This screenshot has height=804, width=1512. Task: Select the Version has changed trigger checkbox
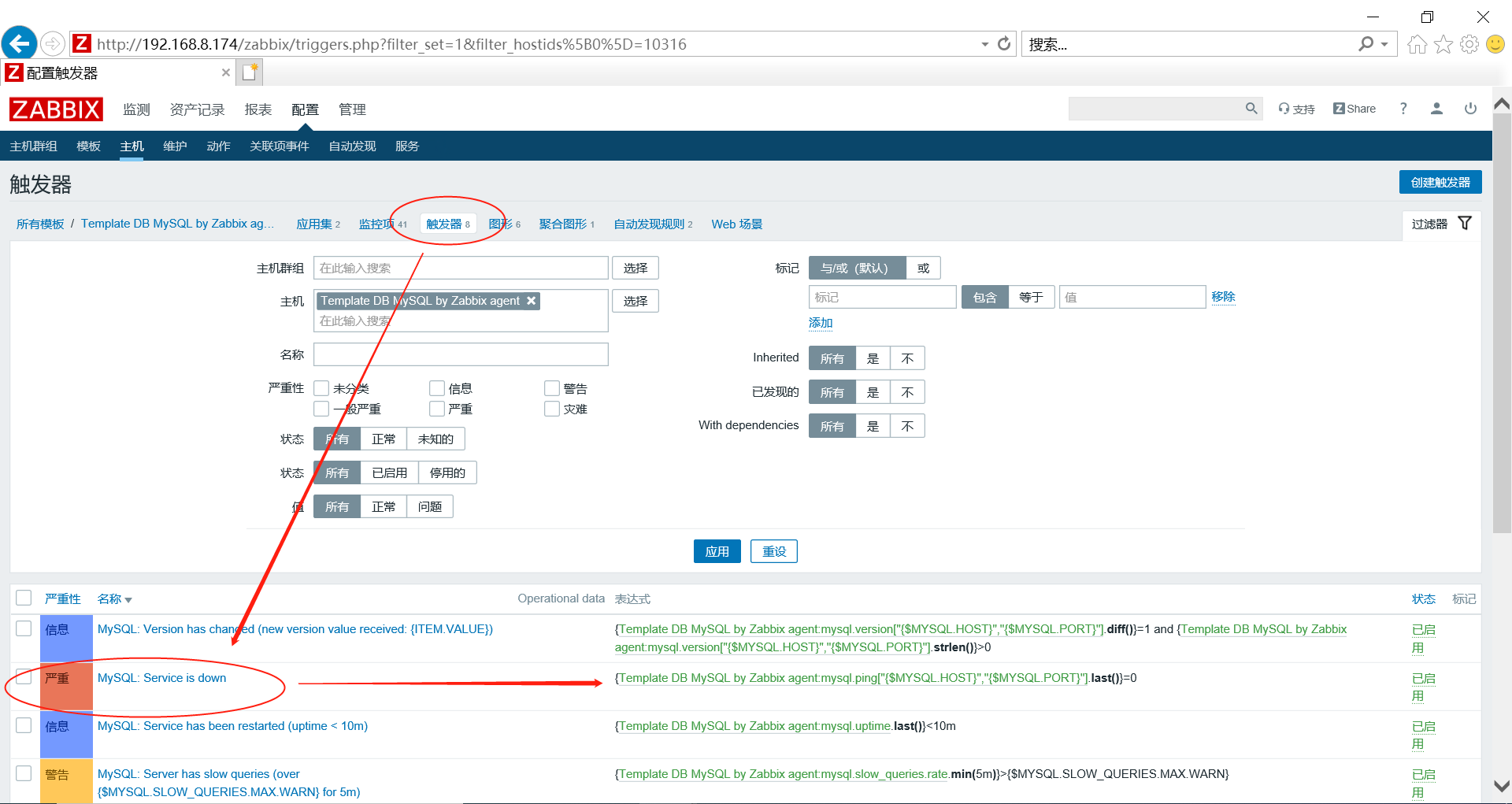(x=24, y=628)
